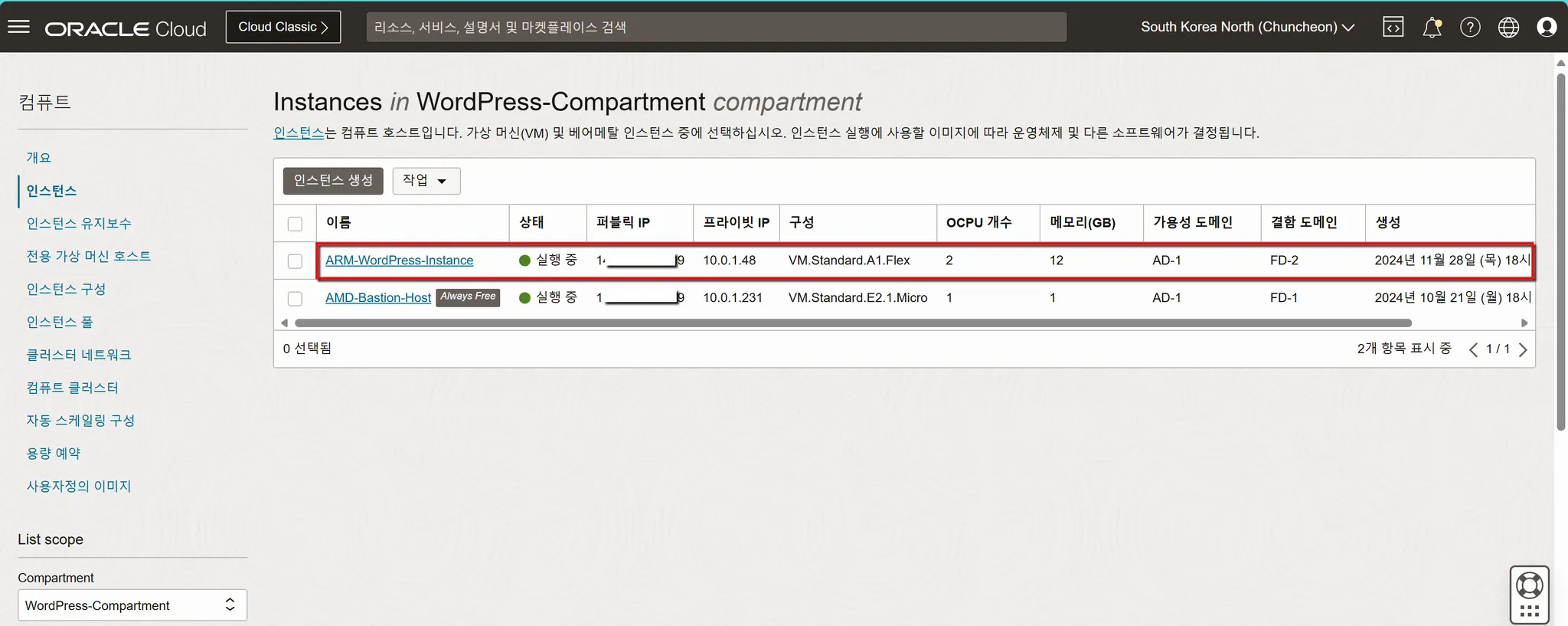
Task: Open the AMD-Bastion-Host link
Action: [378, 297]
